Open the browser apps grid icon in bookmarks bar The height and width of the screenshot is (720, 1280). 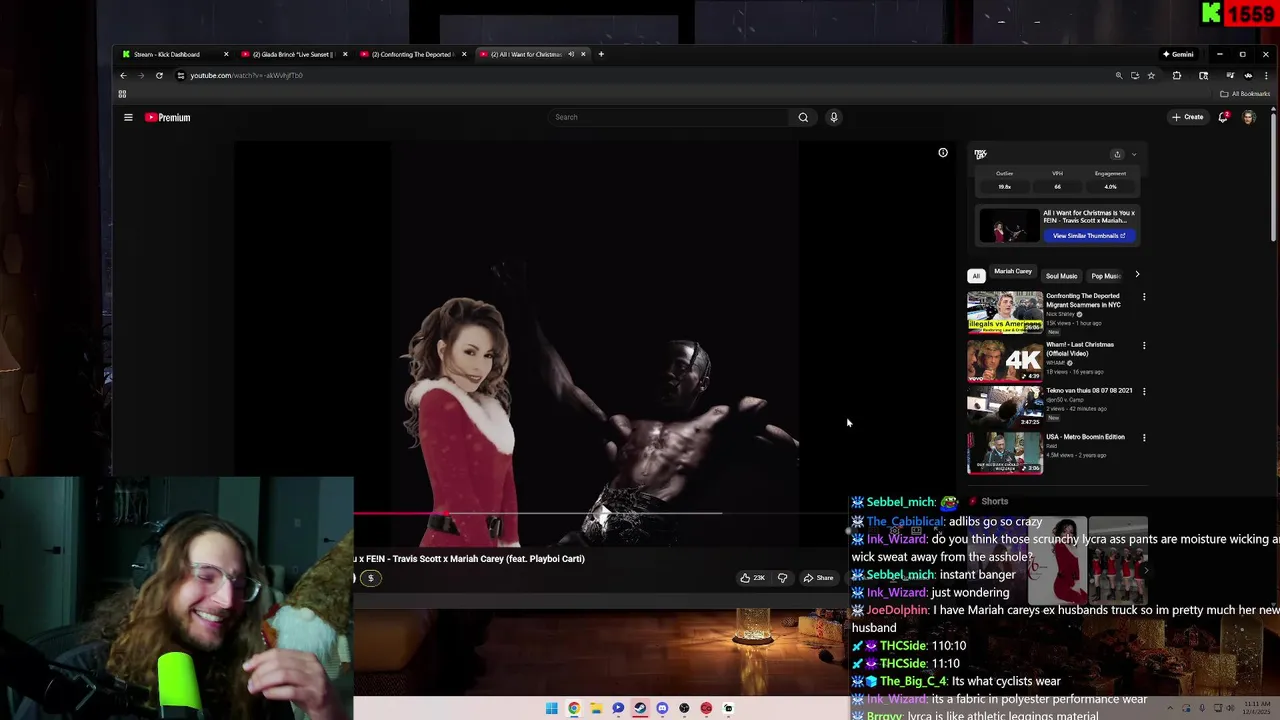122,94
